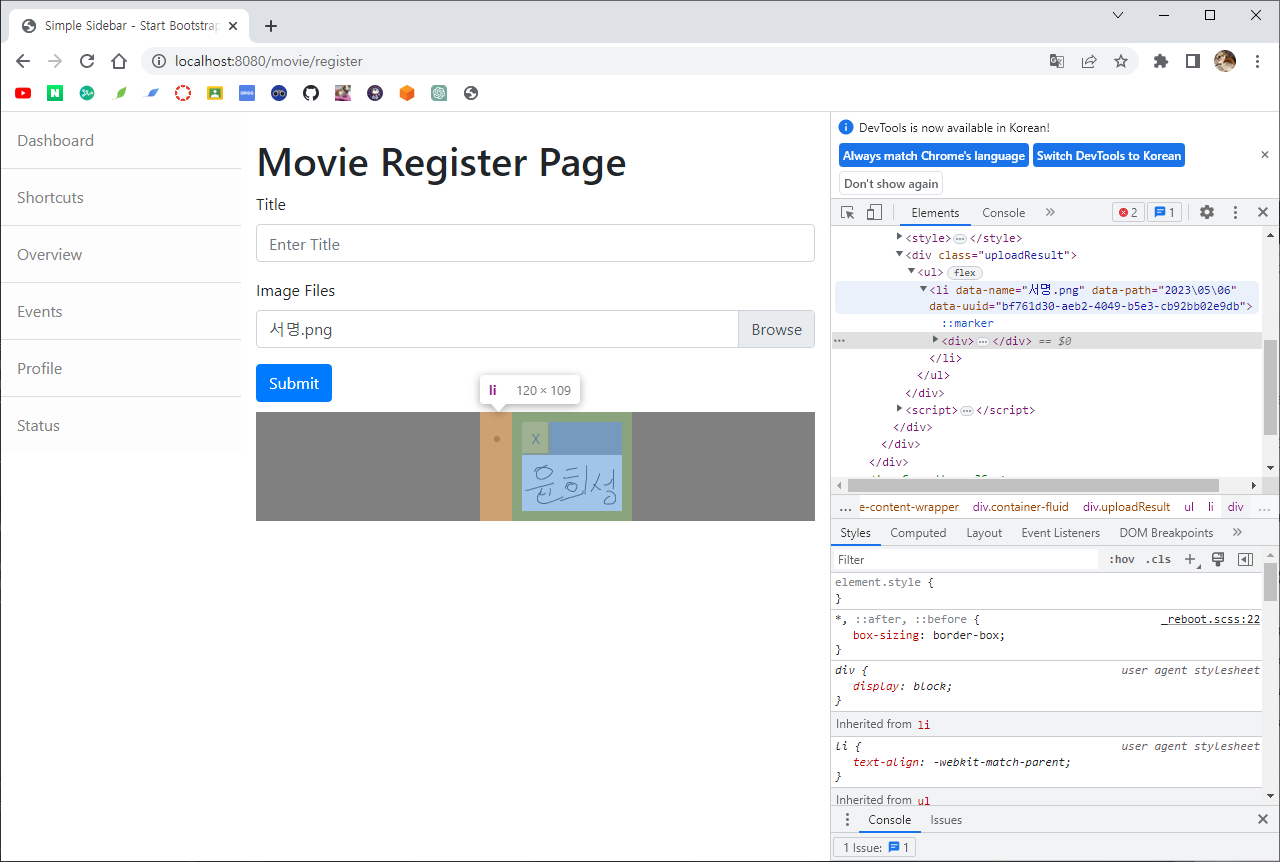Click Don't show again
The width and height of the screenshot is (1280, 862).
pyautogui.click(x=891, y=184)
